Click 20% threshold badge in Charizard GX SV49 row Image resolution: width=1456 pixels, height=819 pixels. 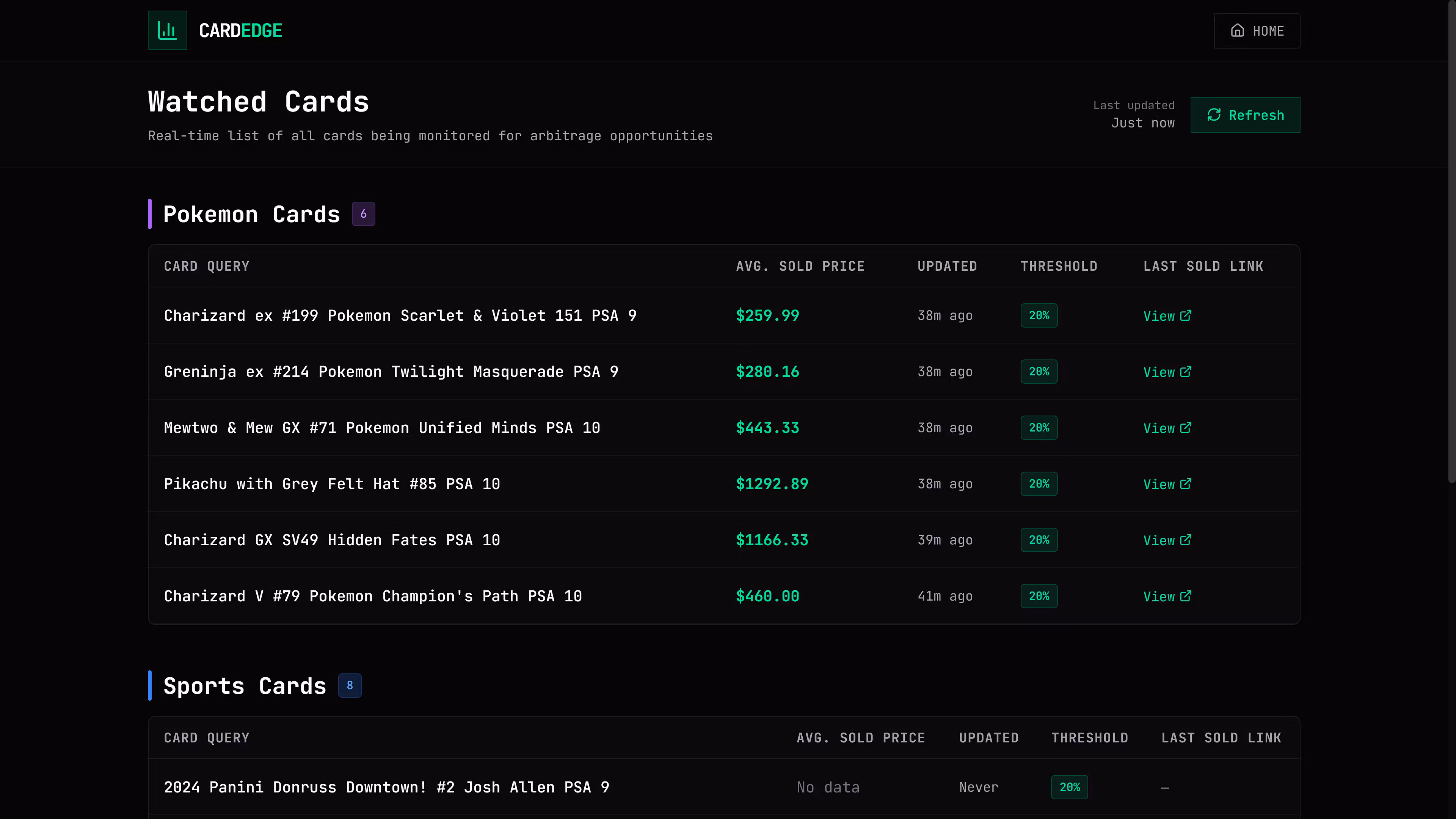coord(1039,540)
